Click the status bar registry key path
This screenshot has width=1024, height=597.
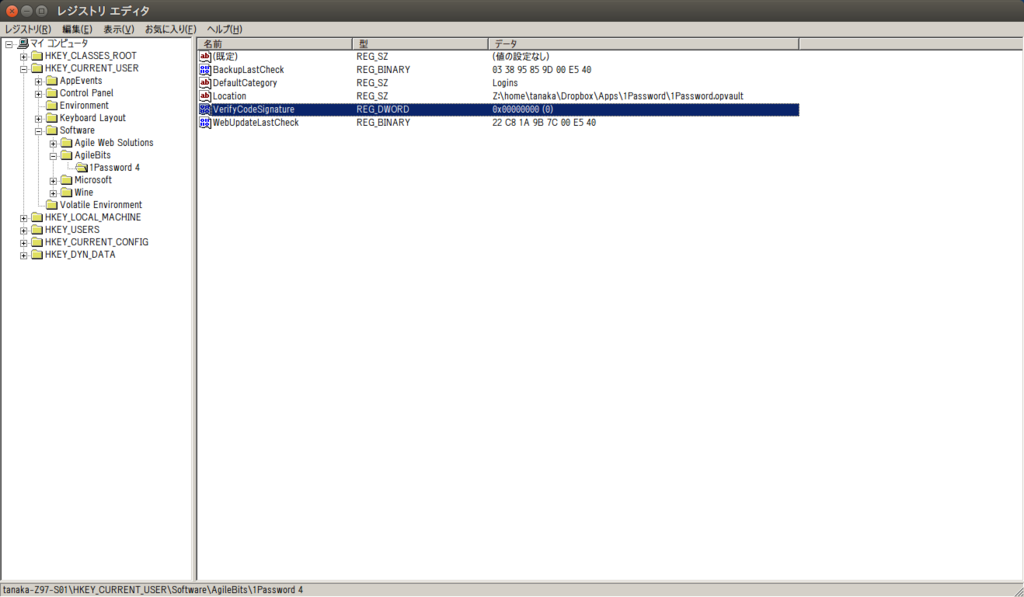(153, 590)
